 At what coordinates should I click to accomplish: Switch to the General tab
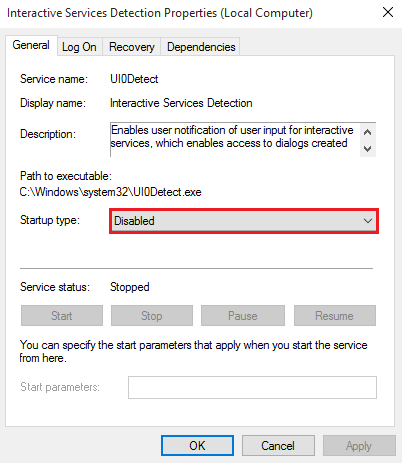[x=31, y=45]
